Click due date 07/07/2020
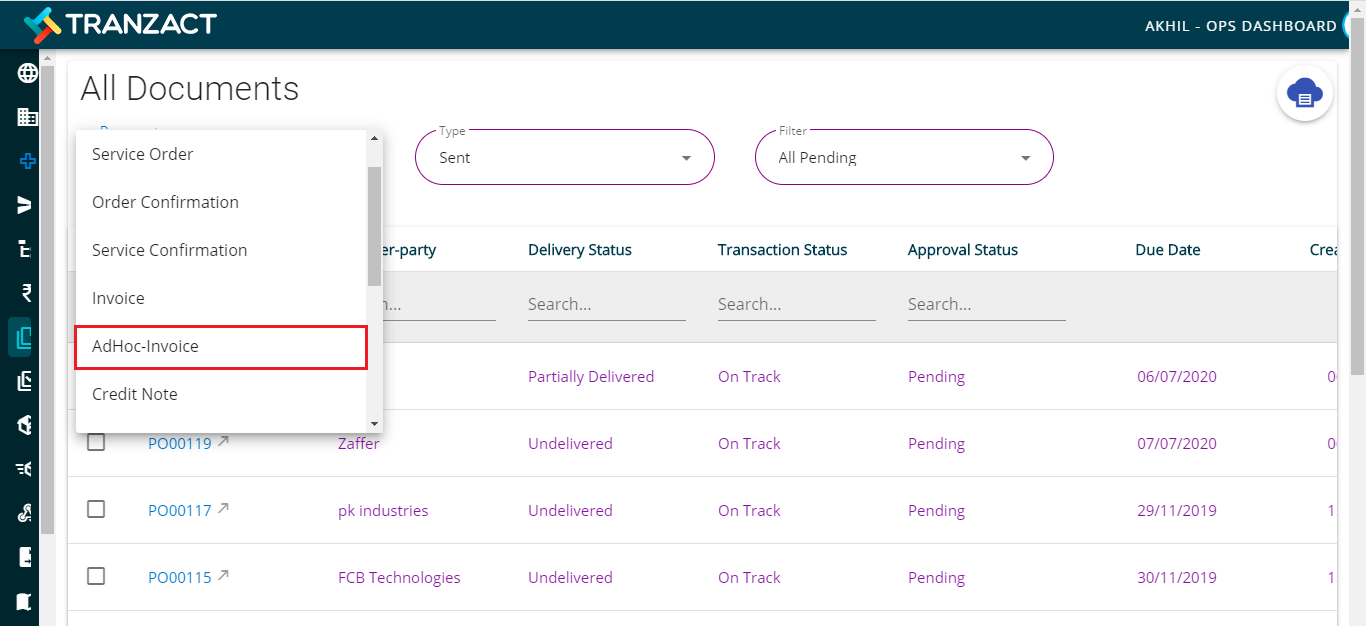This screenshot has height=626, width=1366. tap(1177, 443)
